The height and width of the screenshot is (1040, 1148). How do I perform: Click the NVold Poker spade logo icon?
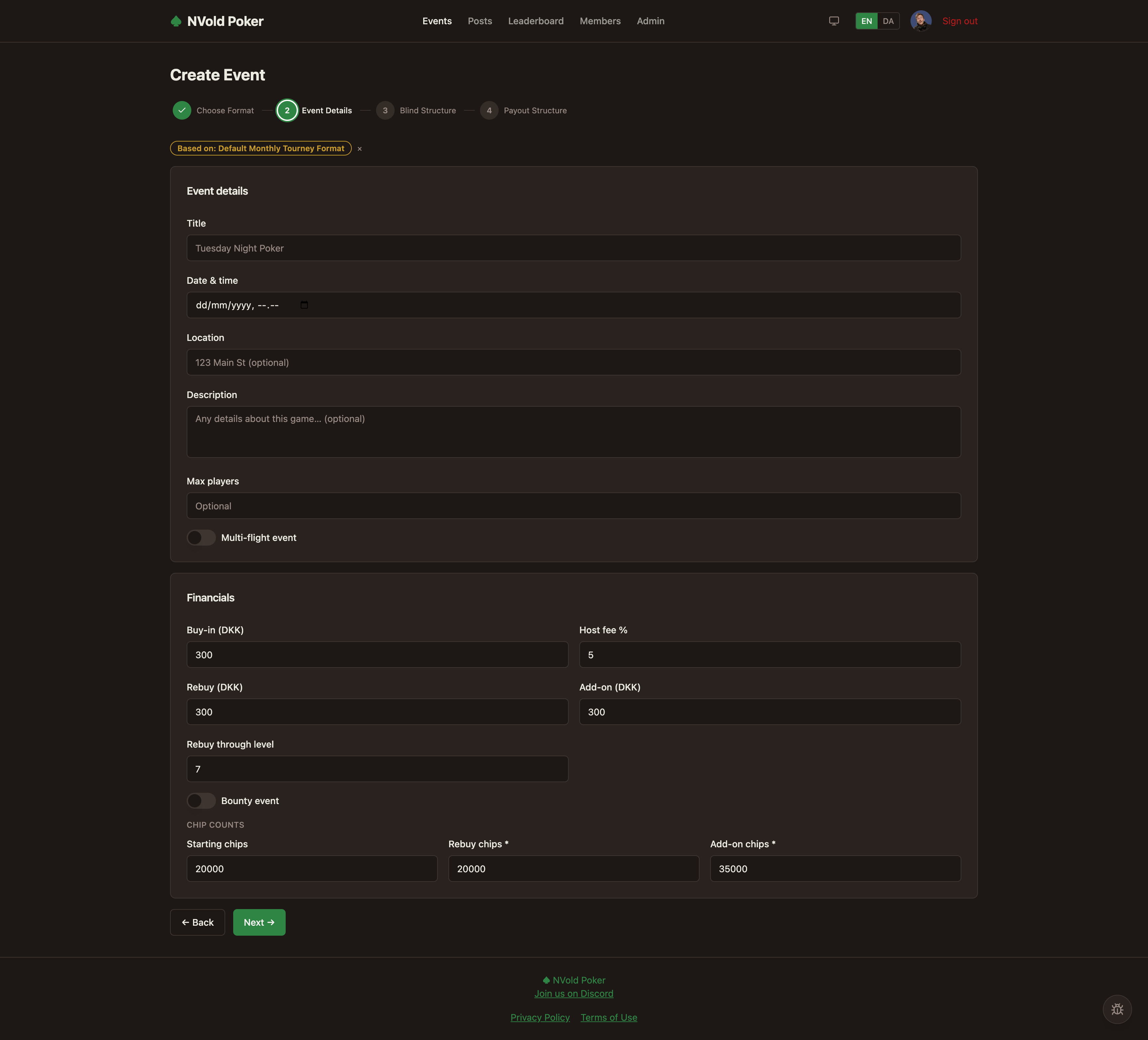click(176, 21)
